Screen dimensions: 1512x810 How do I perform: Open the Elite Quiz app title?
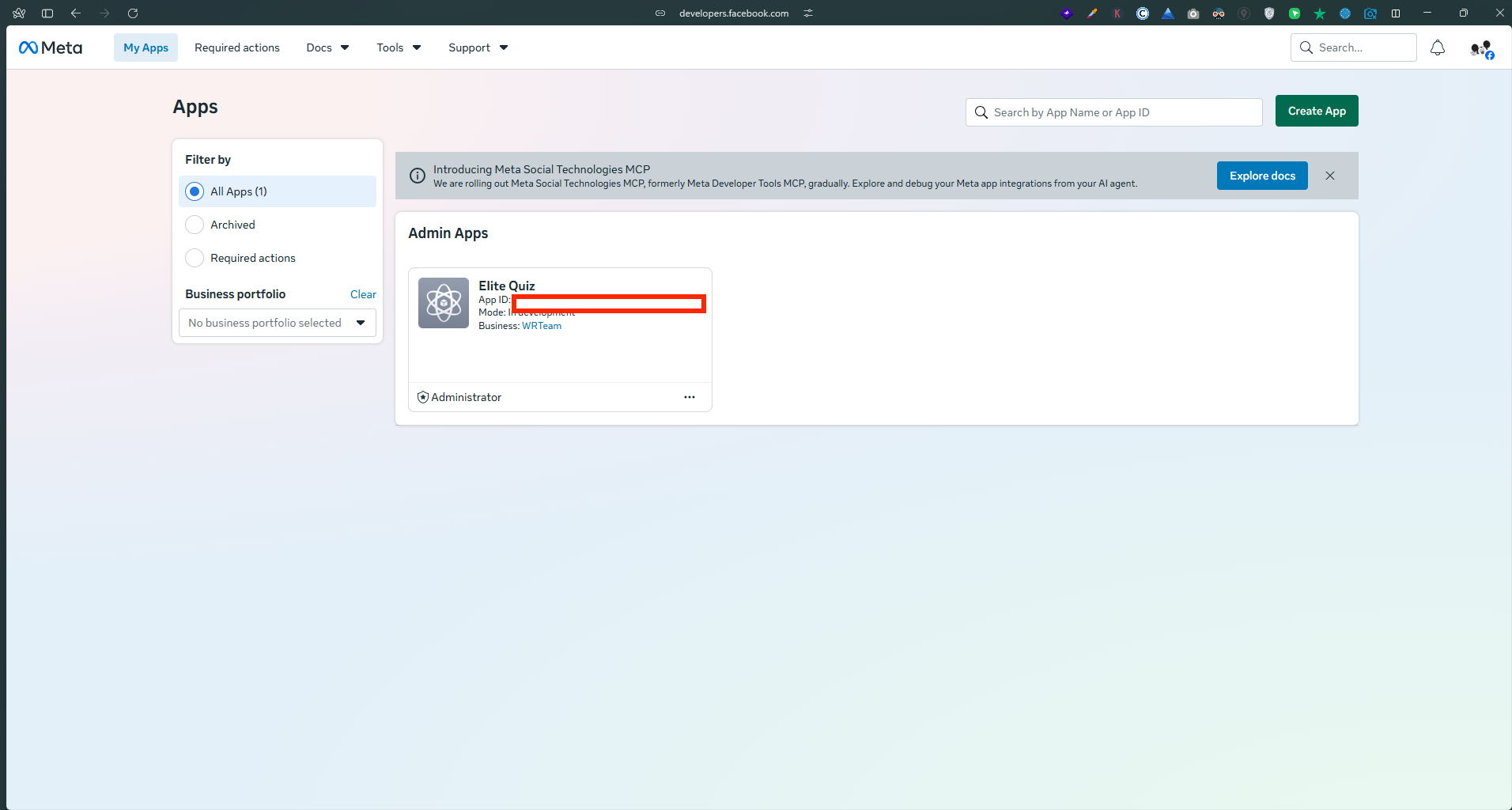[507, 286]
